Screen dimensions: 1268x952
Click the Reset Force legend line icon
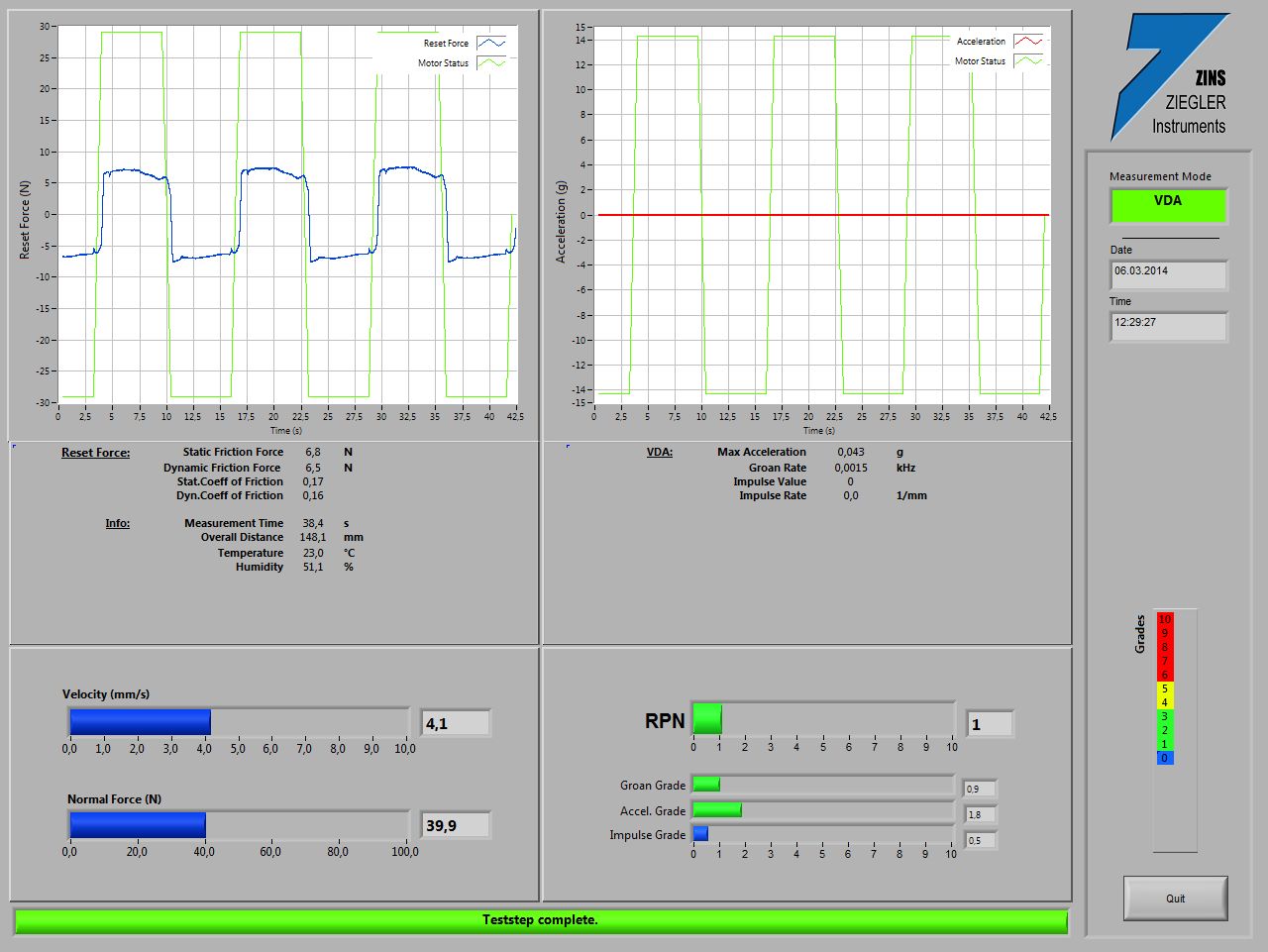[491, 44]
